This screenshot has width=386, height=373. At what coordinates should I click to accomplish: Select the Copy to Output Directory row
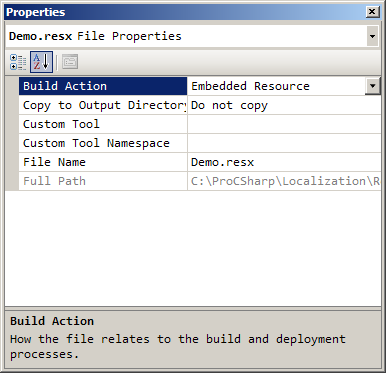point(200,105)
